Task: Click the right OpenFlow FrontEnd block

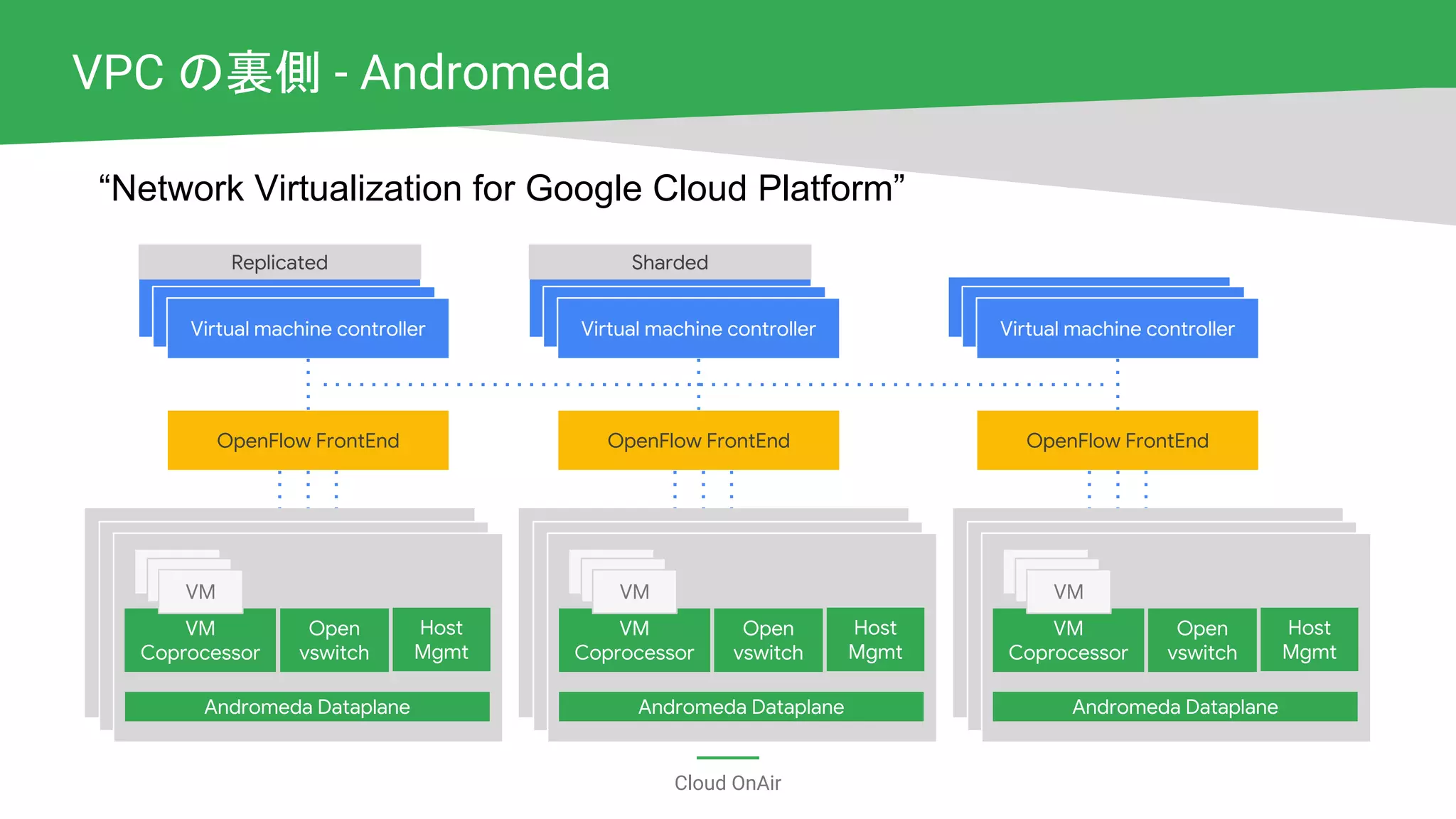Action: [x=1117, y=441]
